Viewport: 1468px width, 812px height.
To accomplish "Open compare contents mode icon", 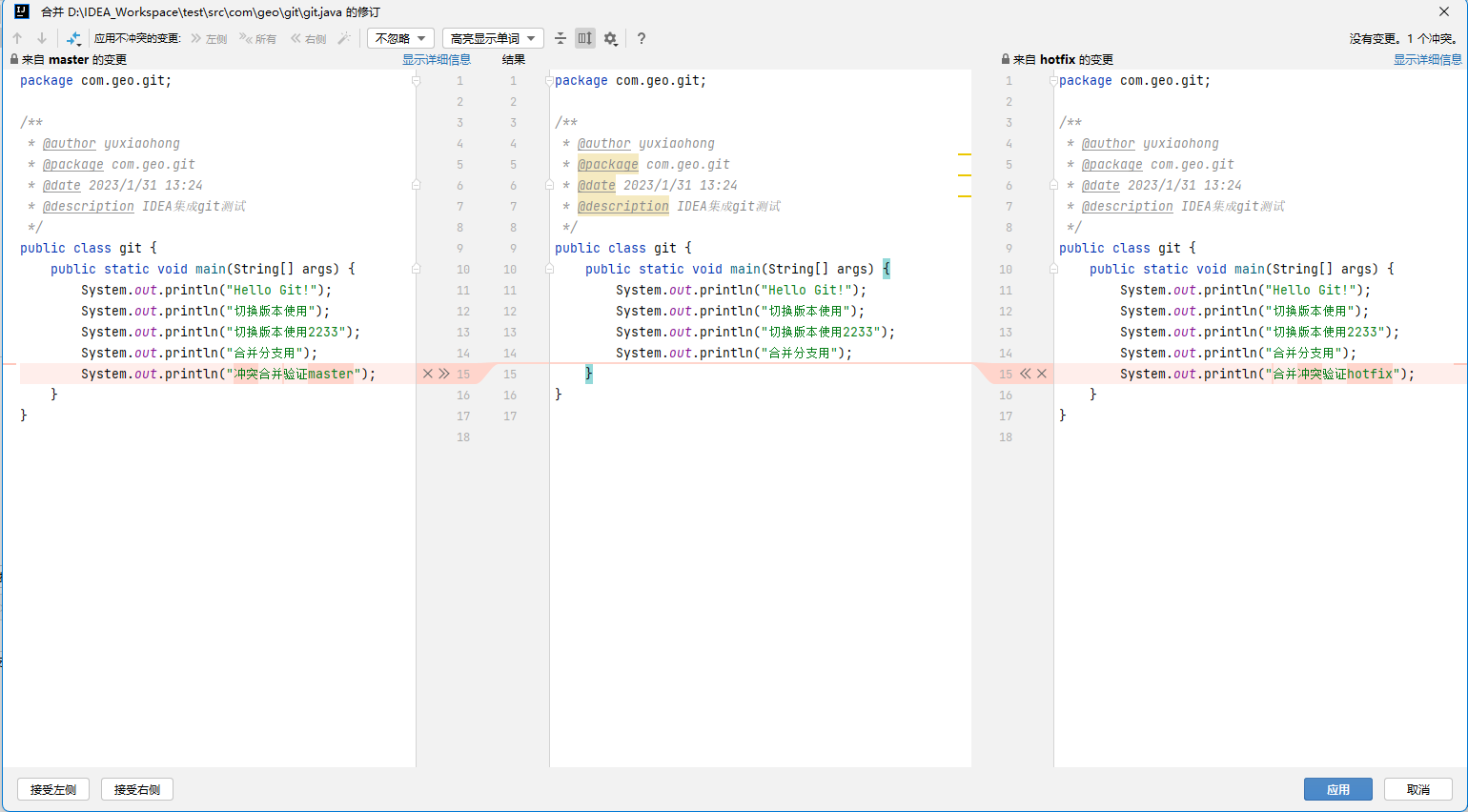I will [x=73, y=38].
